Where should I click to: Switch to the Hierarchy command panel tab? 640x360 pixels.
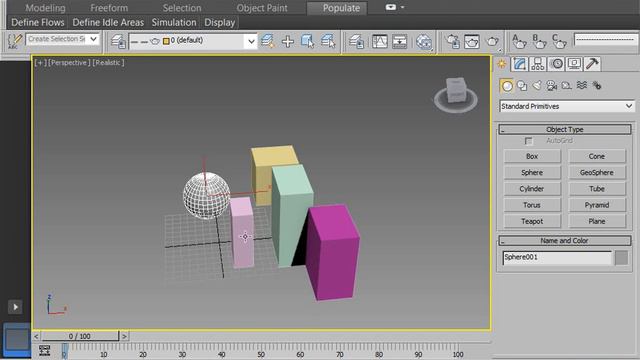[538, 64]
